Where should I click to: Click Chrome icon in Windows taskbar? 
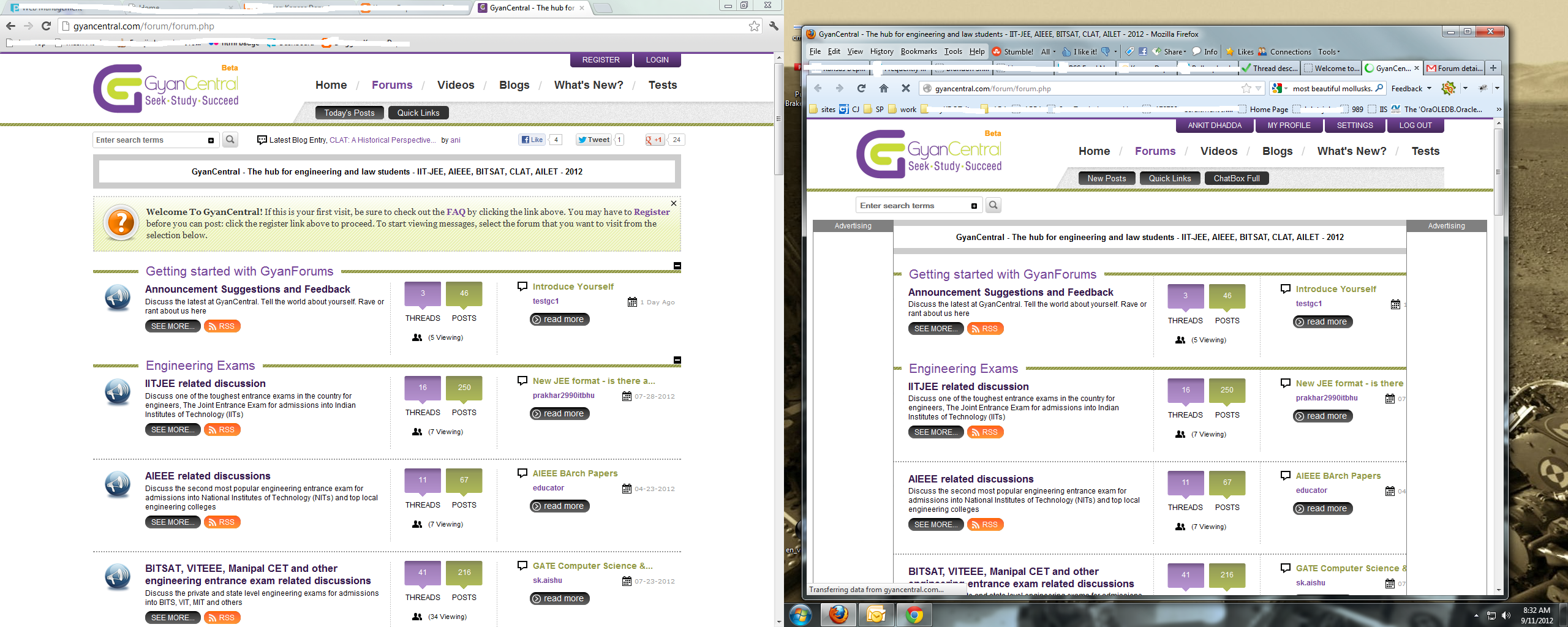tap(914, 614)
